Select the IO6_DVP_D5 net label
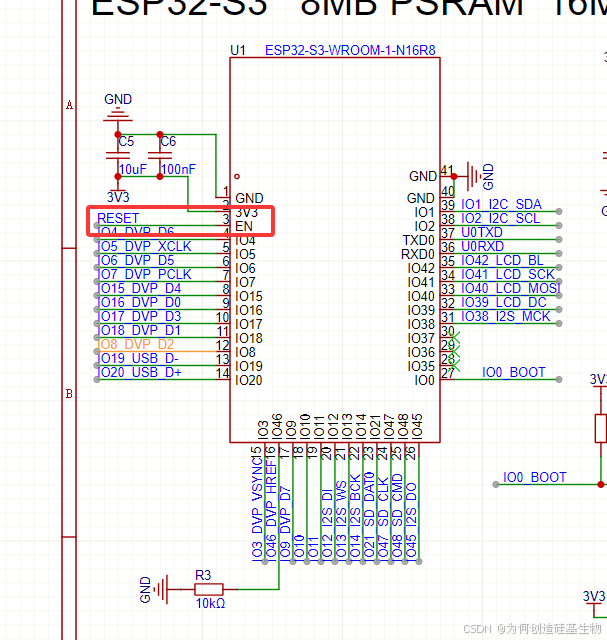This screenshot has height=640, width=607. click(x=136, y=260)
